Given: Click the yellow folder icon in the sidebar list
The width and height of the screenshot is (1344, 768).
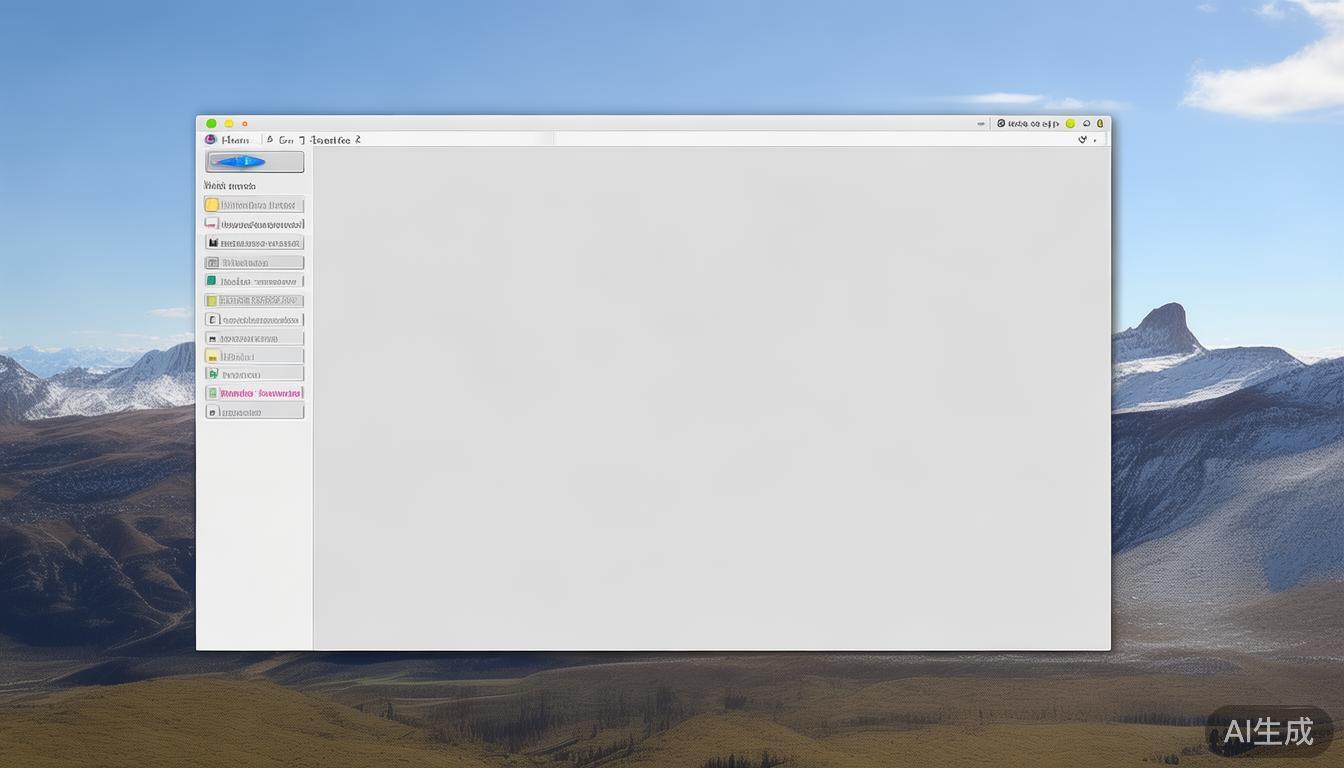Looking at the screenshot, I should coord(212,356).
